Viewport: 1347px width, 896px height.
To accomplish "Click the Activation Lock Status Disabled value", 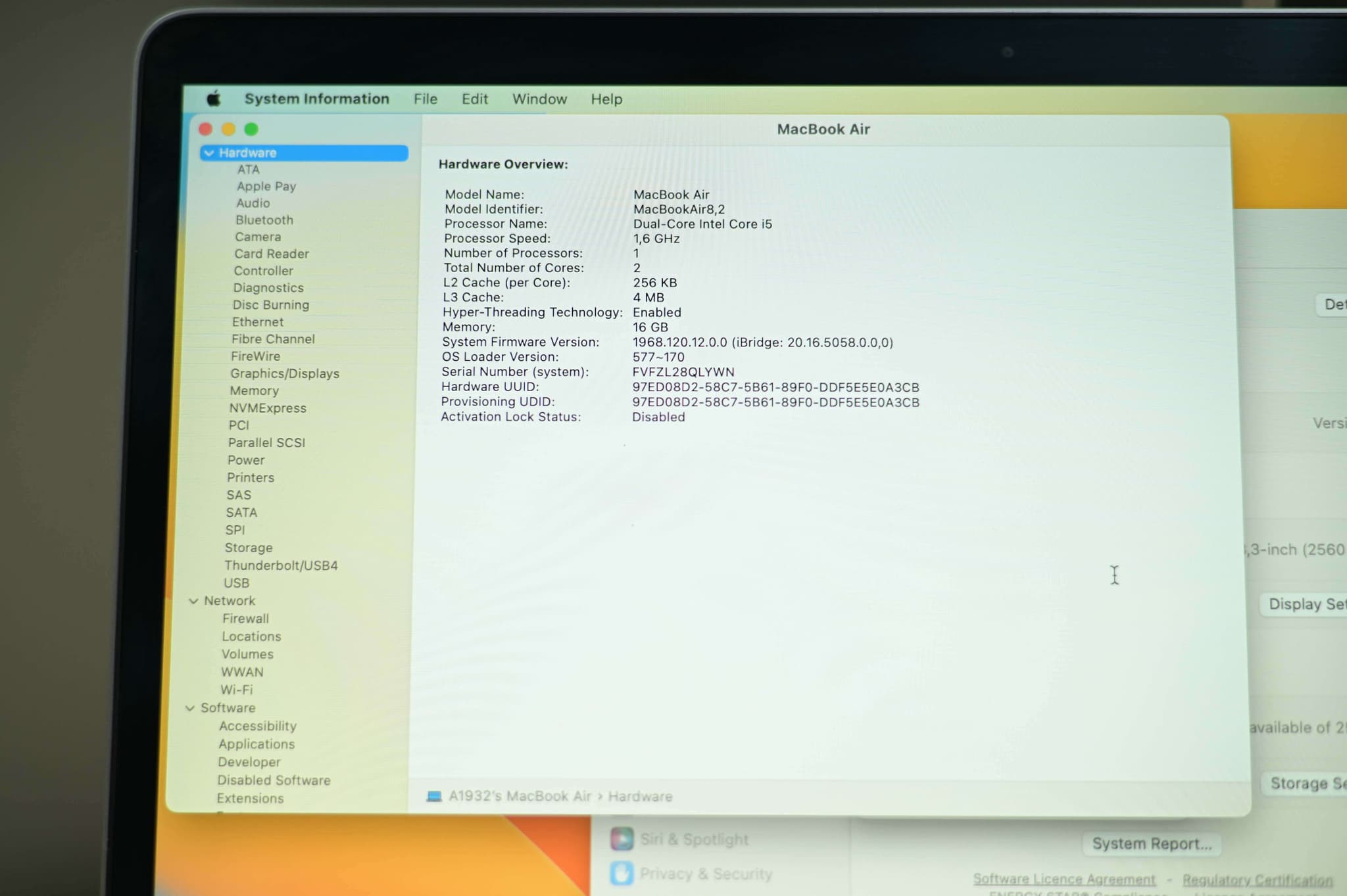I will point(658,417).
